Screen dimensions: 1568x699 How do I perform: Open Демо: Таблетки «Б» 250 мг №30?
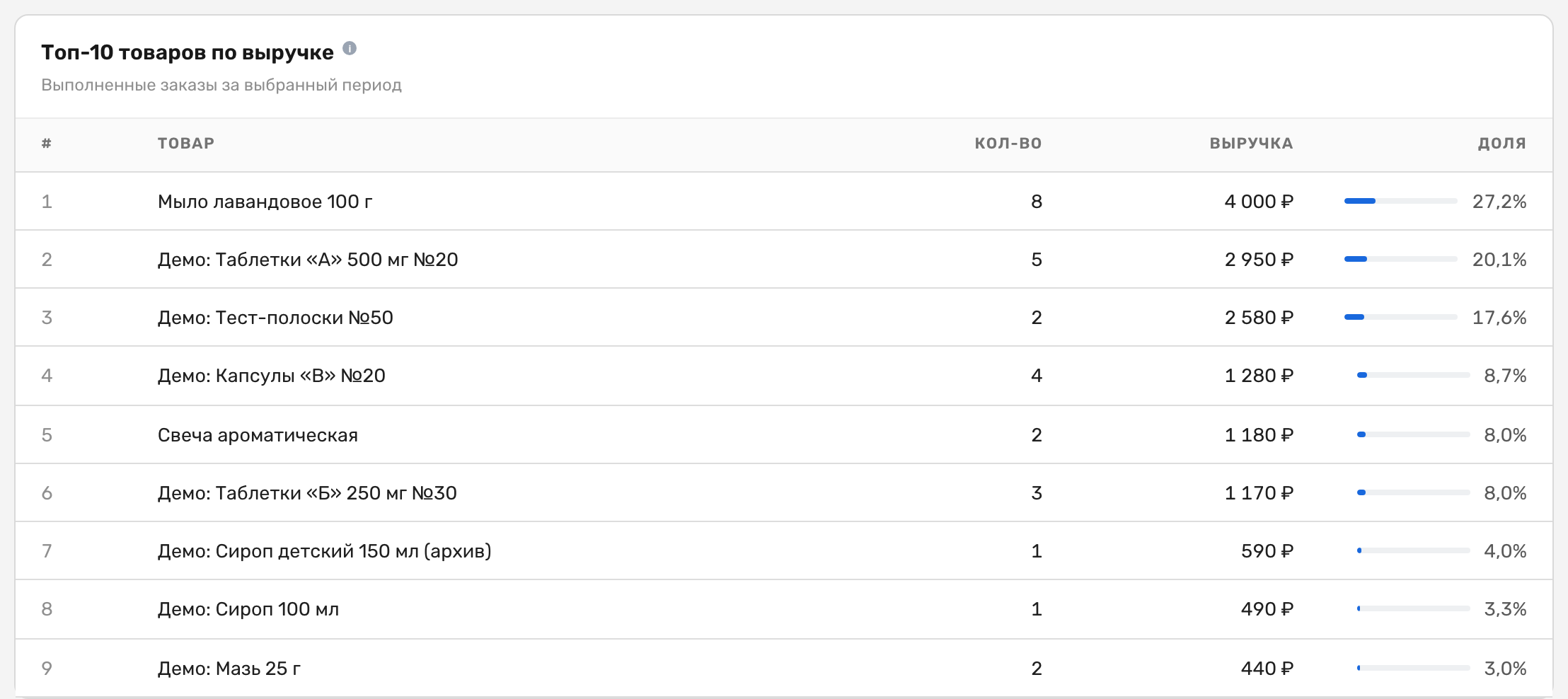click(x=307, y=493)
